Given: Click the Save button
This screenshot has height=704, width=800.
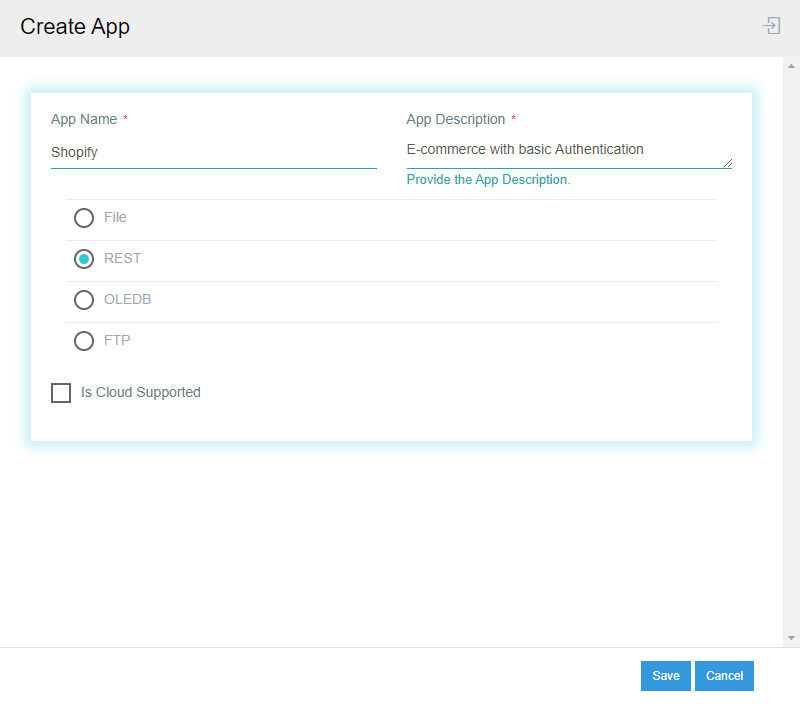Looking at the screenshot, I should pyautogui.click(x=665, y=675).
